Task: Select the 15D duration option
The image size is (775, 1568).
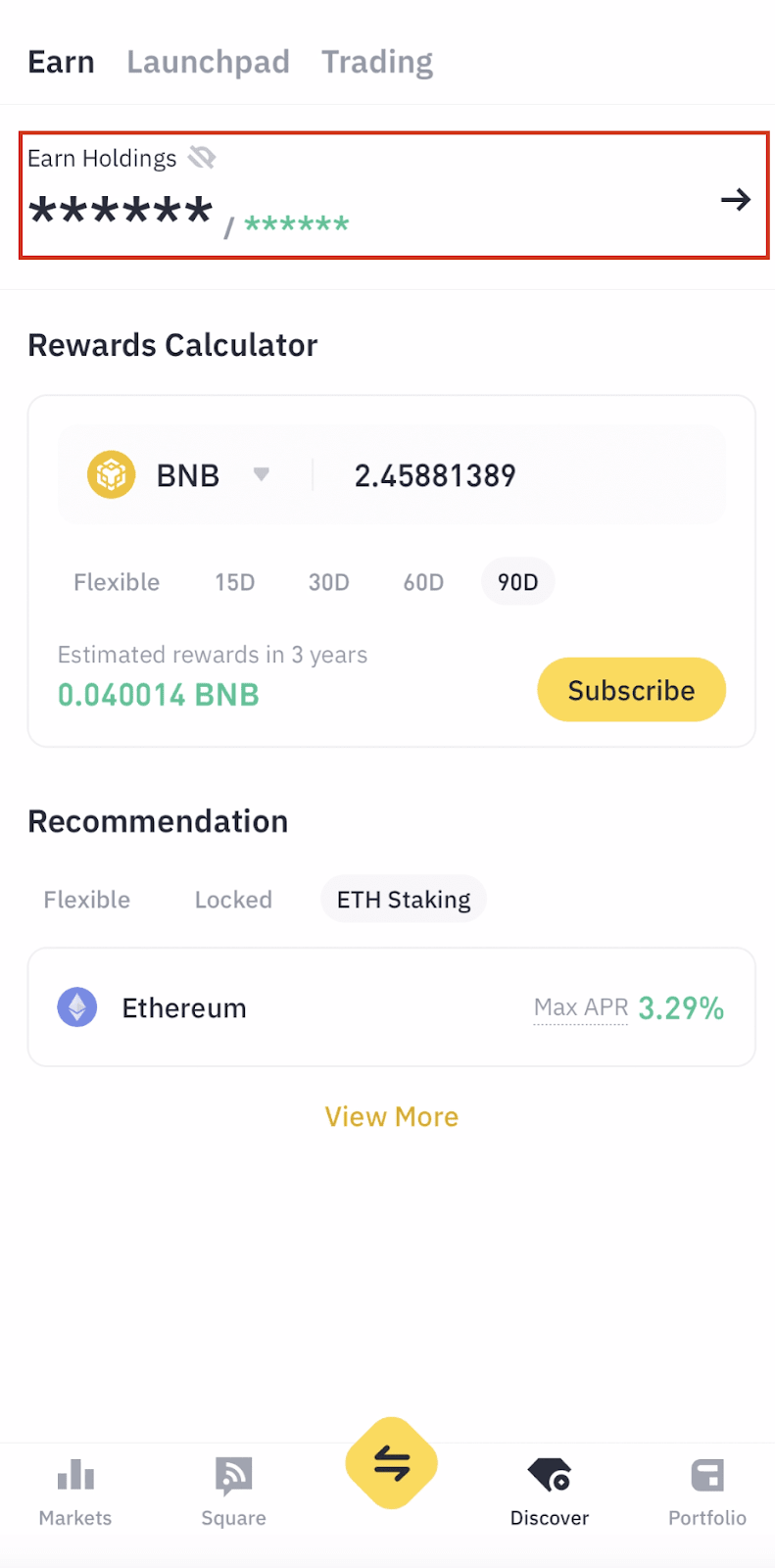Action: (235, 582)
